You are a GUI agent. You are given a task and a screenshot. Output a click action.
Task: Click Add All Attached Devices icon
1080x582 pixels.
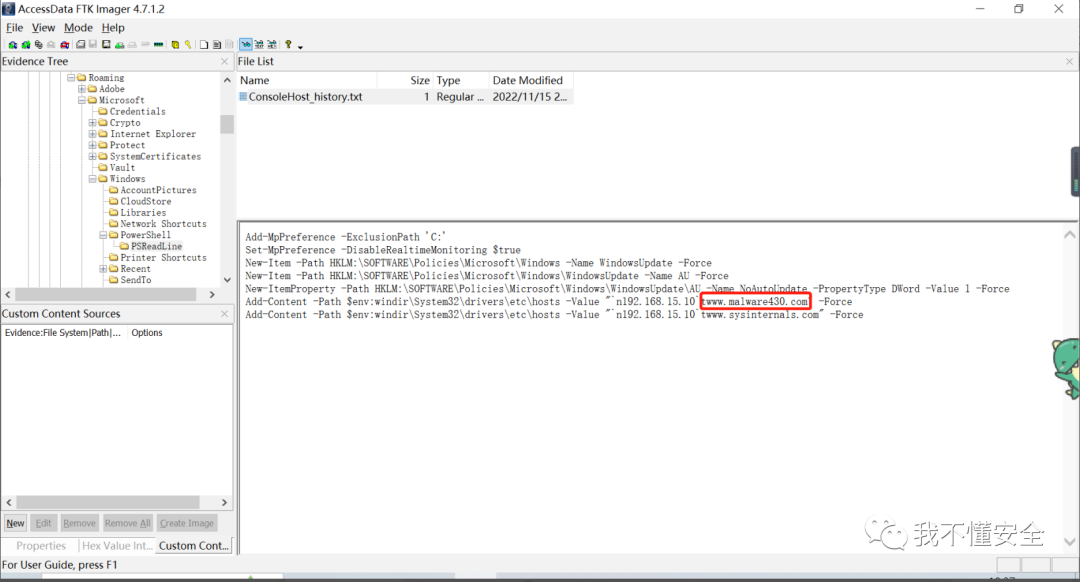coord(25,45)
